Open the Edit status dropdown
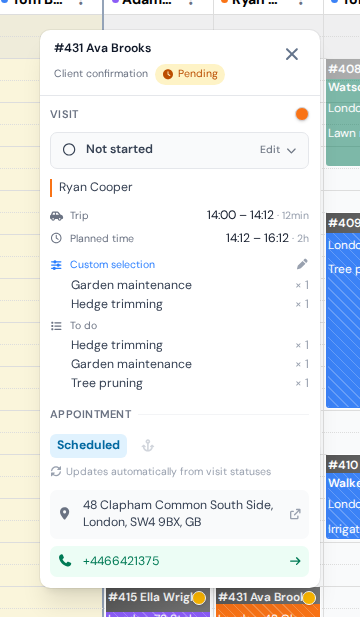The width and height of the screenshot is (360, 617). (x=278, y=150)
